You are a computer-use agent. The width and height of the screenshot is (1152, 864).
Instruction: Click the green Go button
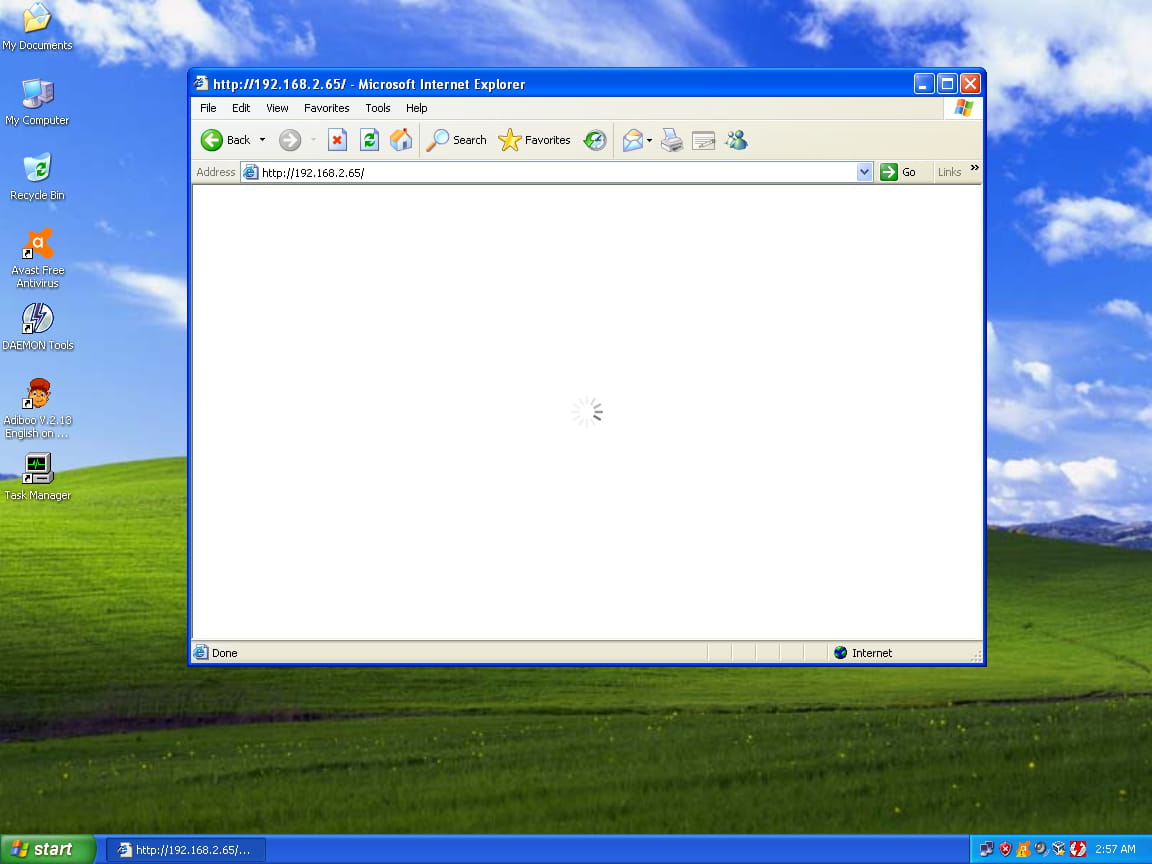pyautogui.click(x=898, y=172)
